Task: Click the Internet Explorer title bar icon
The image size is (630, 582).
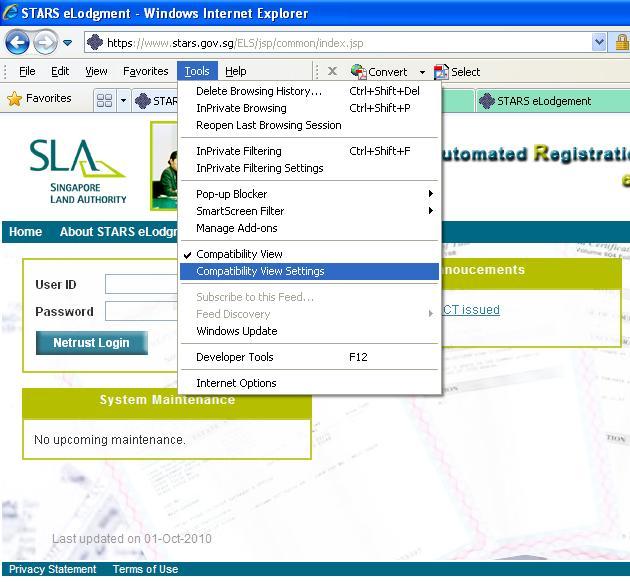Action: click(x=10, y=13)
